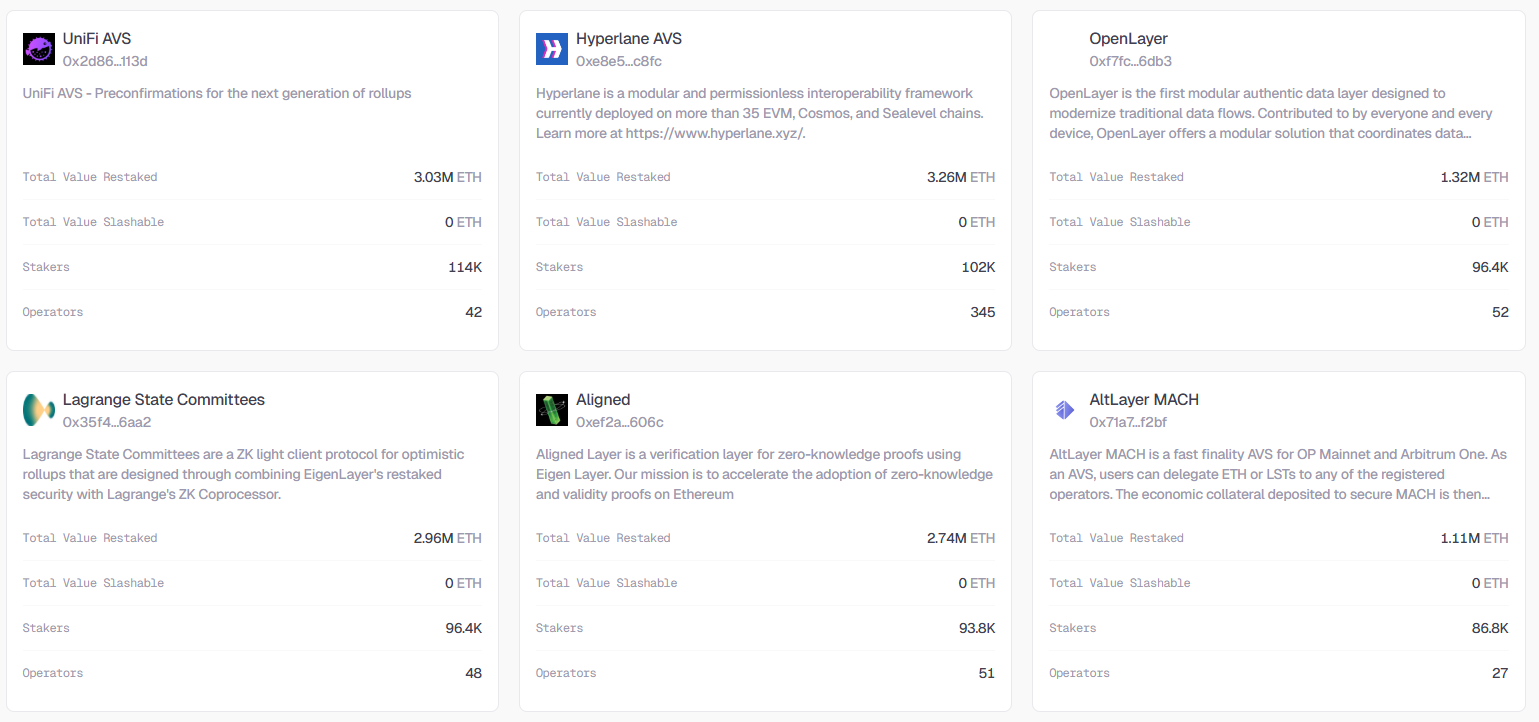Click 0 ETH slashable value in UniFi AVS
The height and width of the screenshot is (722, 1539).
point(464,222)
